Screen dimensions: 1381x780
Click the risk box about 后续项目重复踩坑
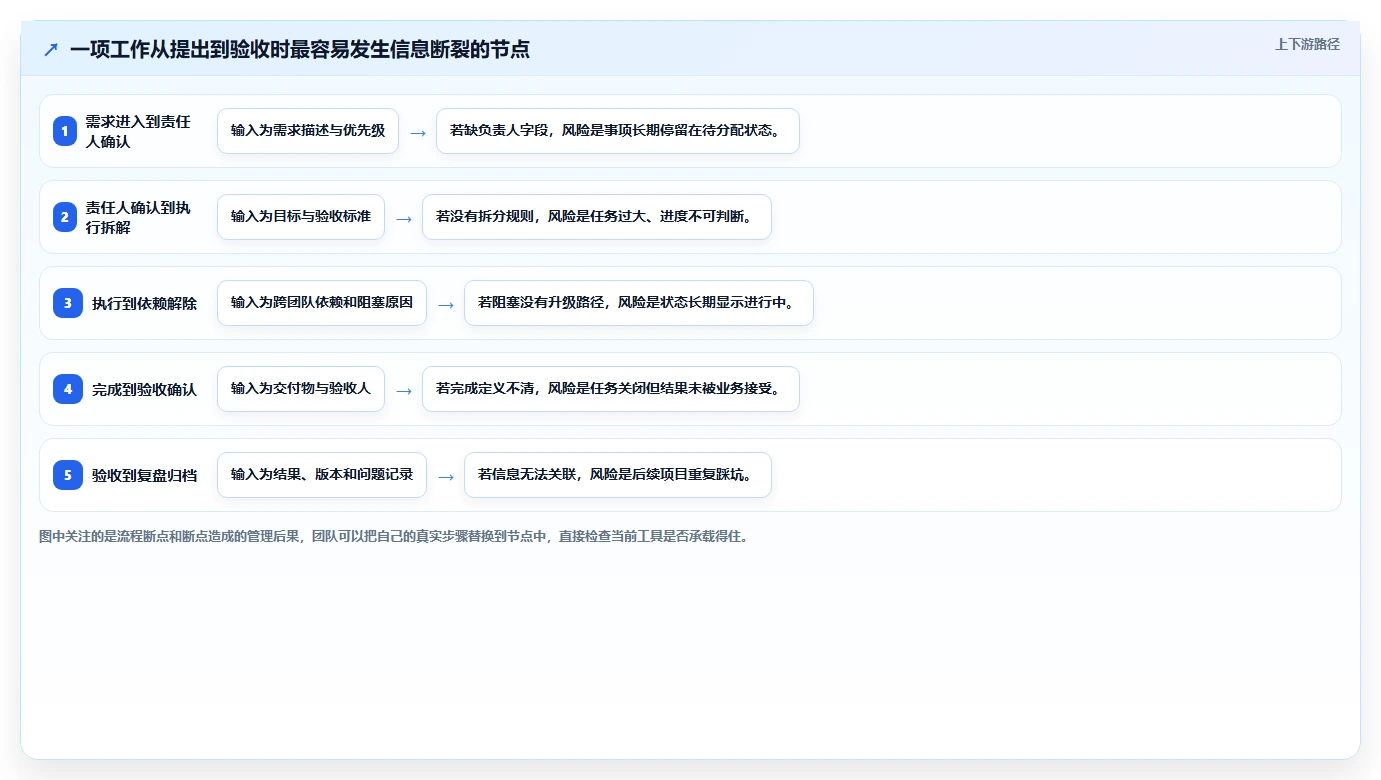(x=618, y=475)
